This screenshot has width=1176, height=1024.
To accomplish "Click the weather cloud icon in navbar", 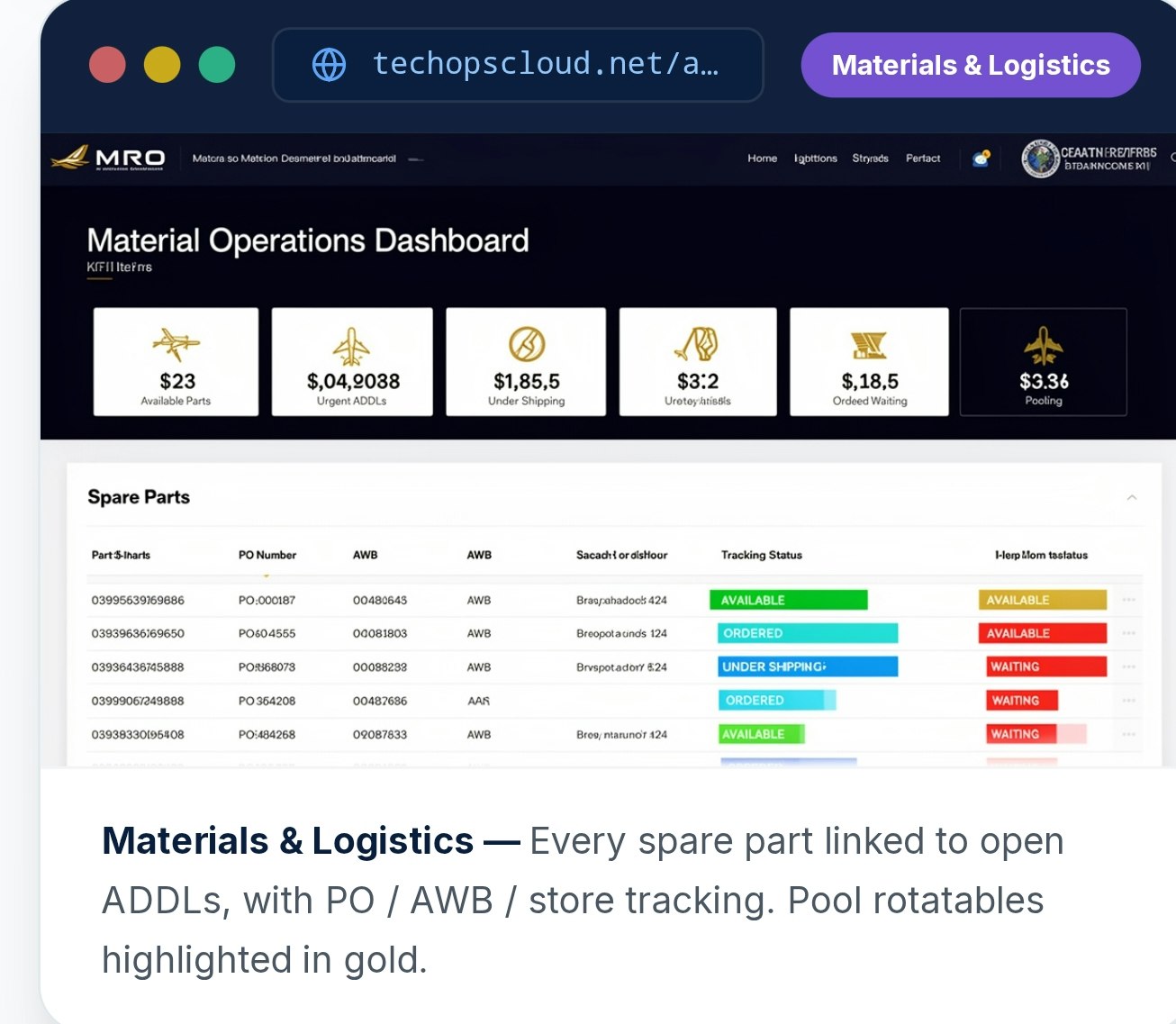I will coord(982,159).
